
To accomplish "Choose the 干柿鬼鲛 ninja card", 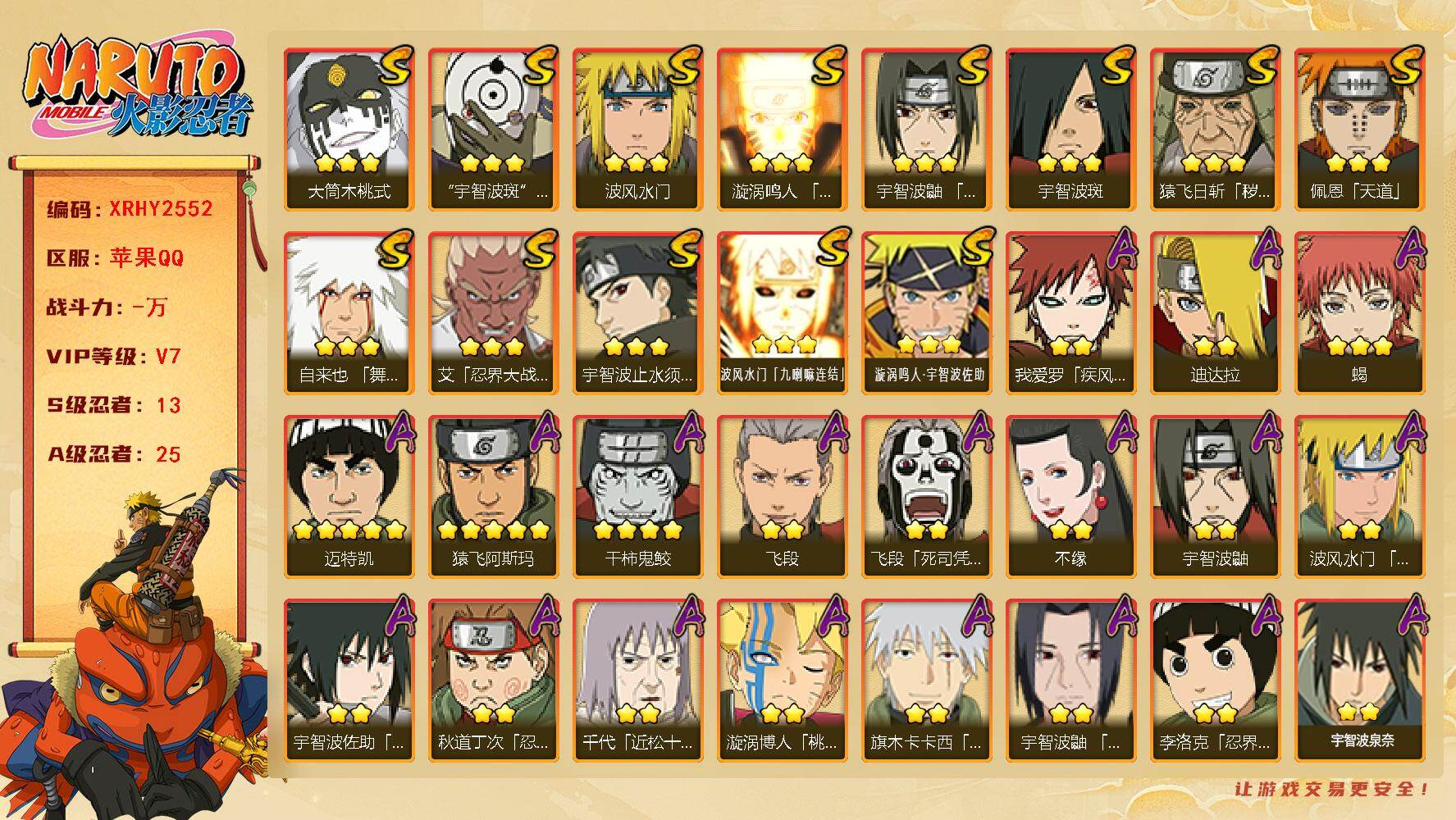I will (x=637, y=497).
